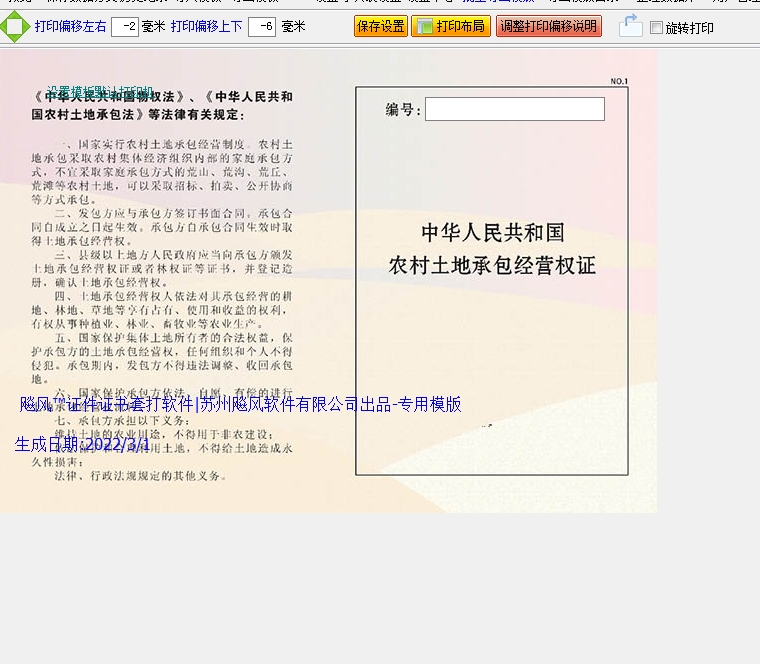Image resolution: width=760 pixels, height=664 pixels.
Task: Click the 设置模板默认打印机 link text
Action: pos(100,91)
